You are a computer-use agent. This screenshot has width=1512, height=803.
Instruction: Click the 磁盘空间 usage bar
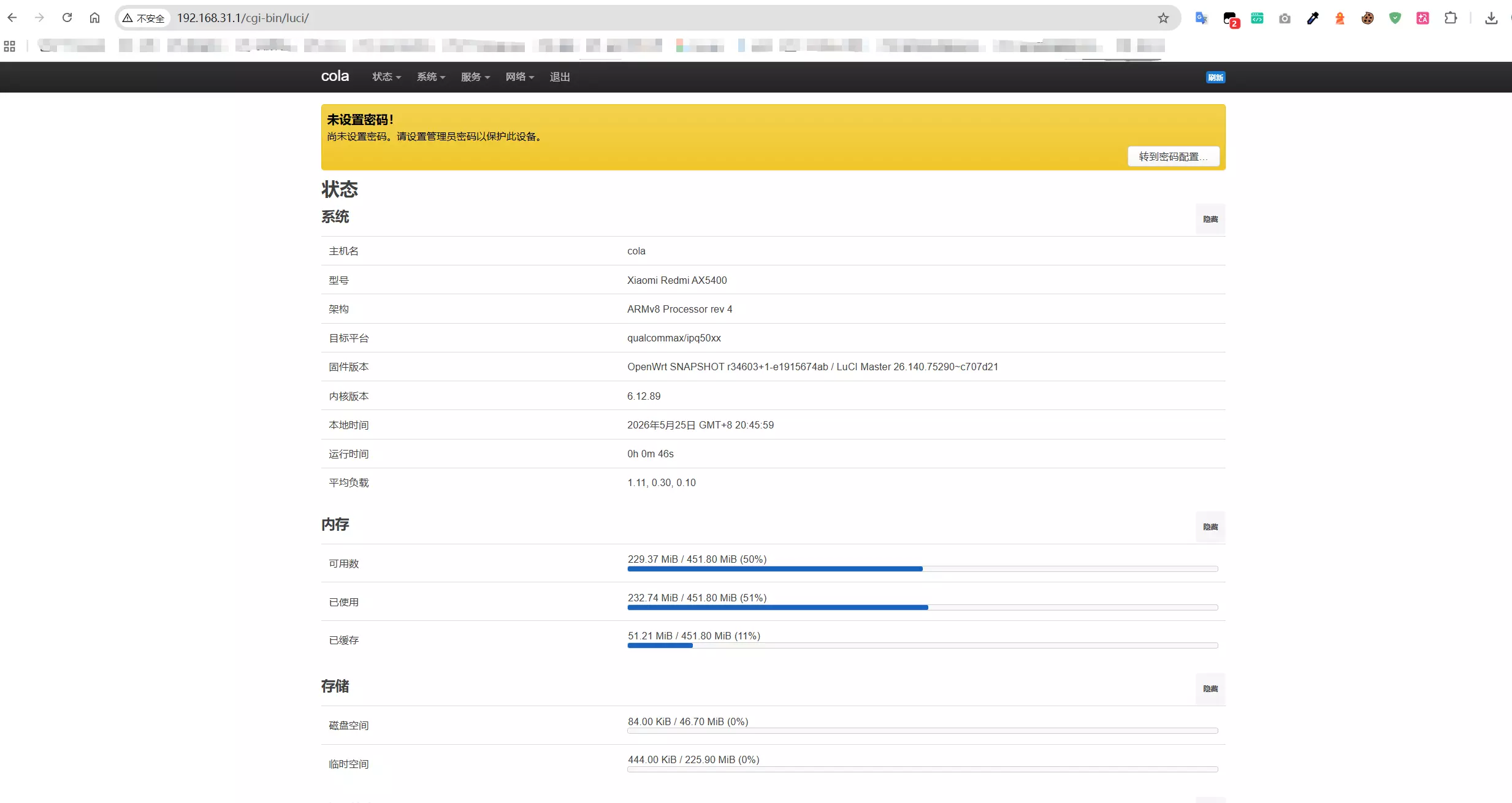click(x=923, y=731)
